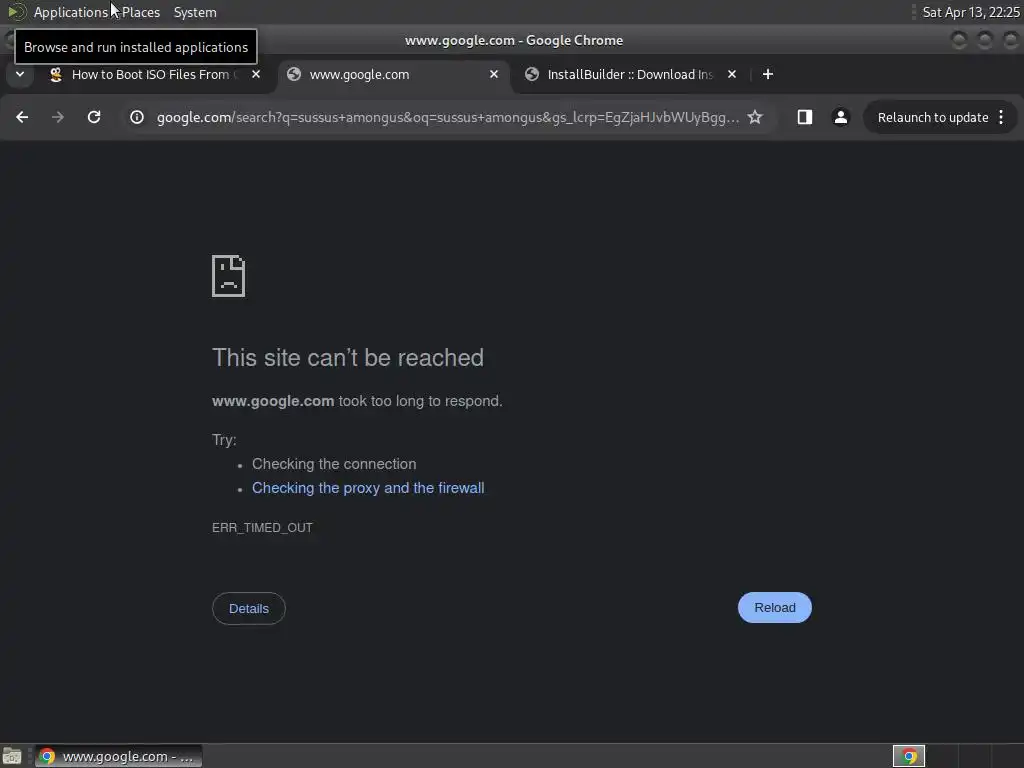
Task: Click the show desktop icon in bottom panel
Action: (12, 756)
